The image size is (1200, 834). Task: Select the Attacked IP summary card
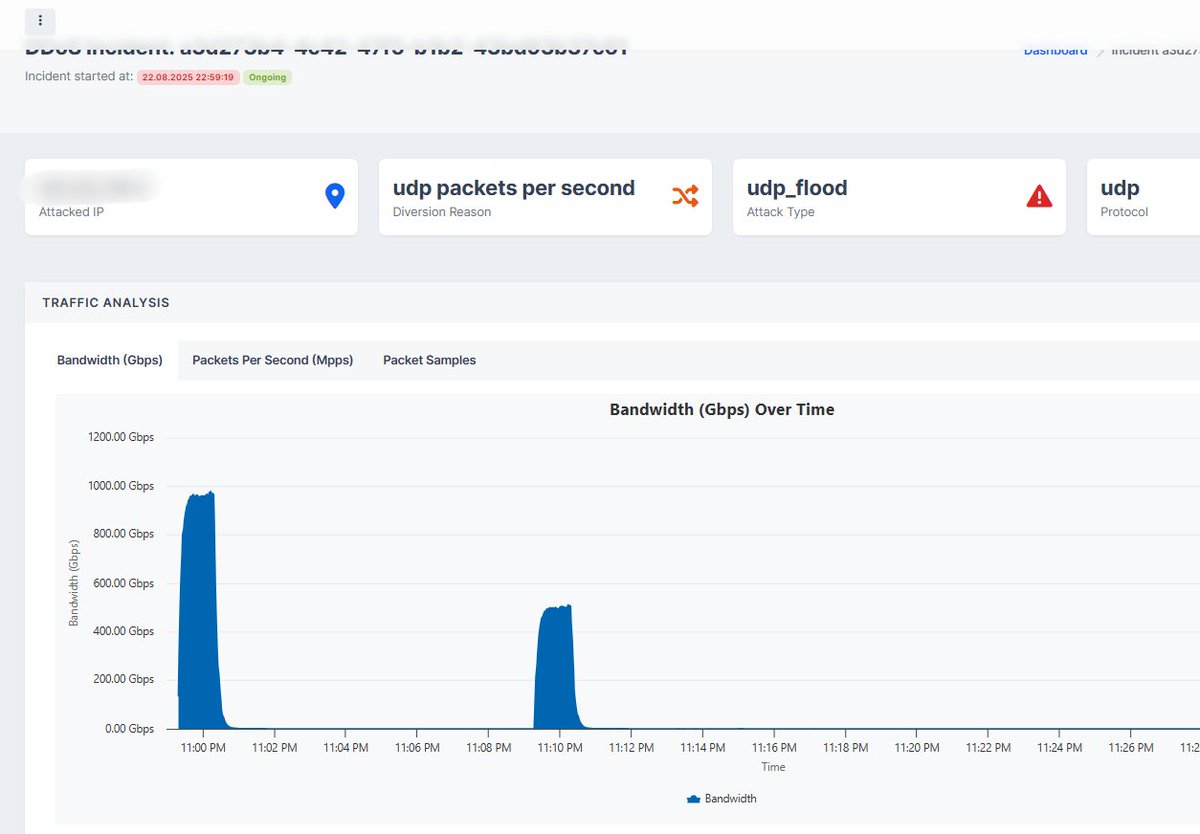click(x=190, y=196)
